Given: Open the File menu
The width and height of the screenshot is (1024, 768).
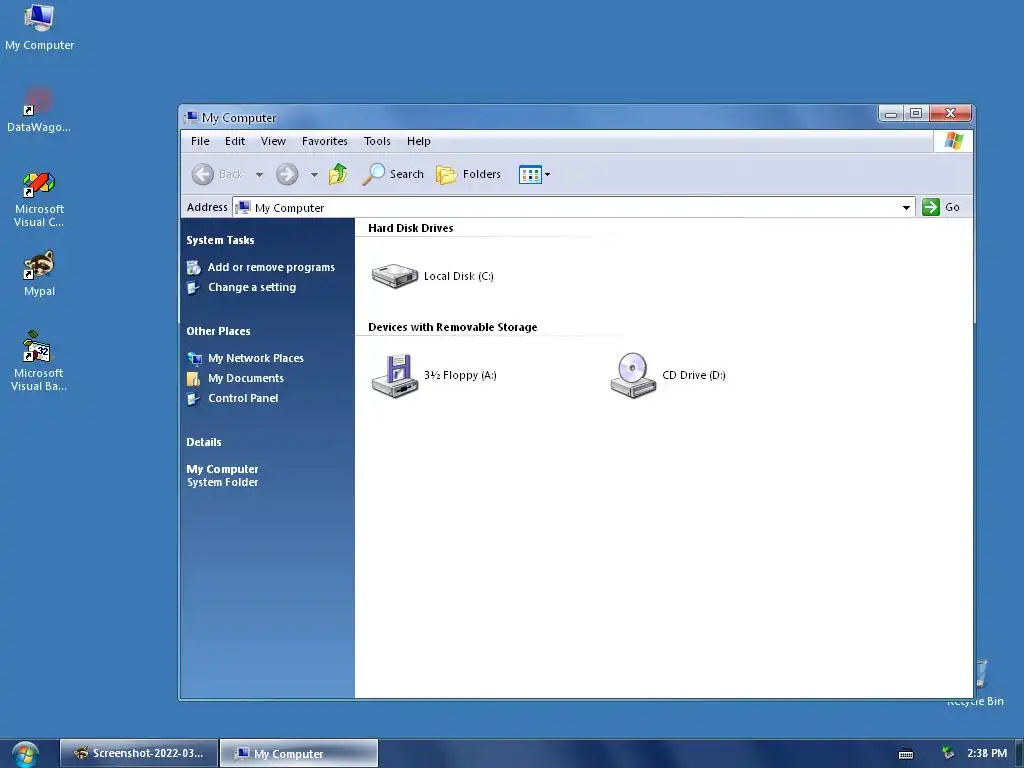Looking at the screenshot, I should 200,141.
